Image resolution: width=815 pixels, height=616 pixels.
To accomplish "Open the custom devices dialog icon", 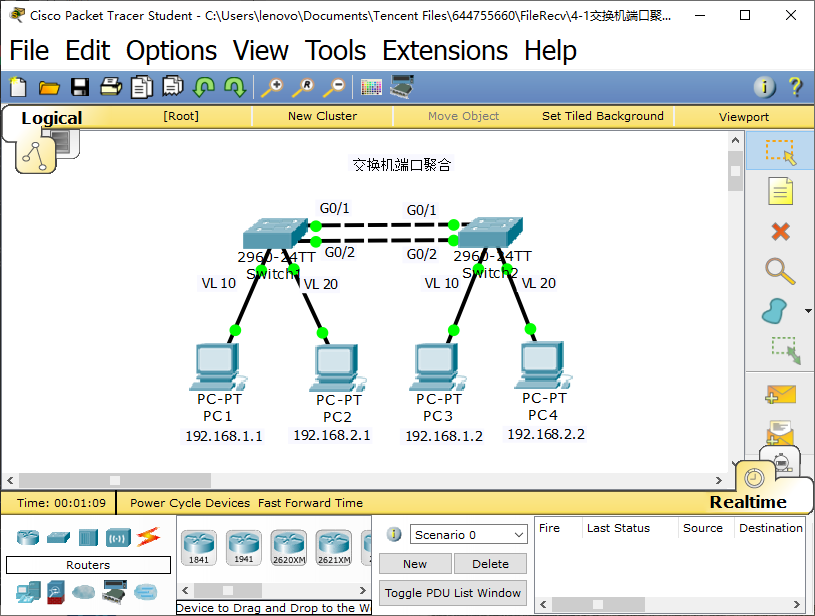I will (402, 86).
